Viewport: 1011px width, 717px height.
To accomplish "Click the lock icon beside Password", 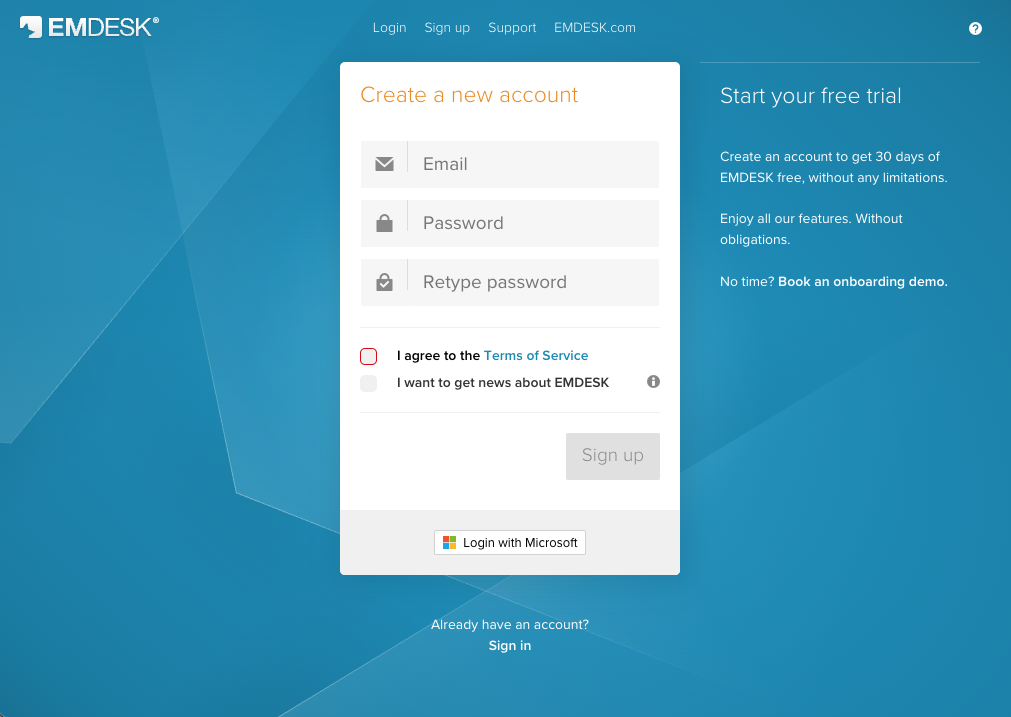I will 384,223.
